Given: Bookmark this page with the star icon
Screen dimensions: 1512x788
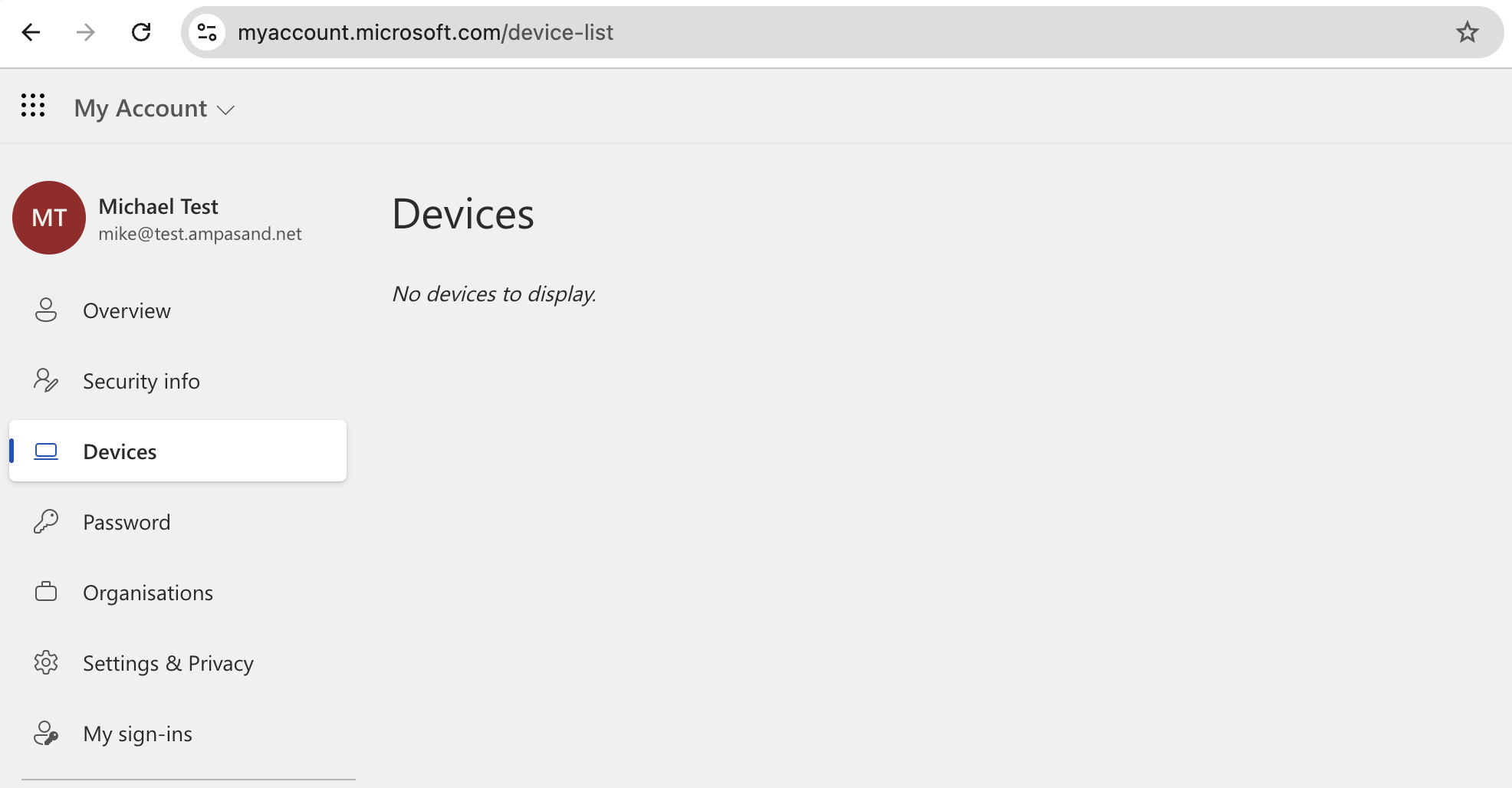Looking at the screenshot, I should pos(1467,32).
